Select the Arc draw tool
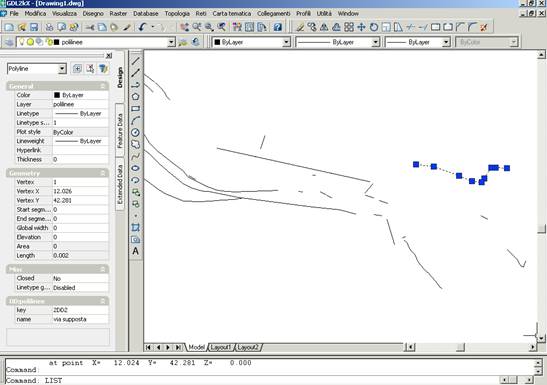The height and width of the screenshot is (385, 547). (x=135, y=121)
